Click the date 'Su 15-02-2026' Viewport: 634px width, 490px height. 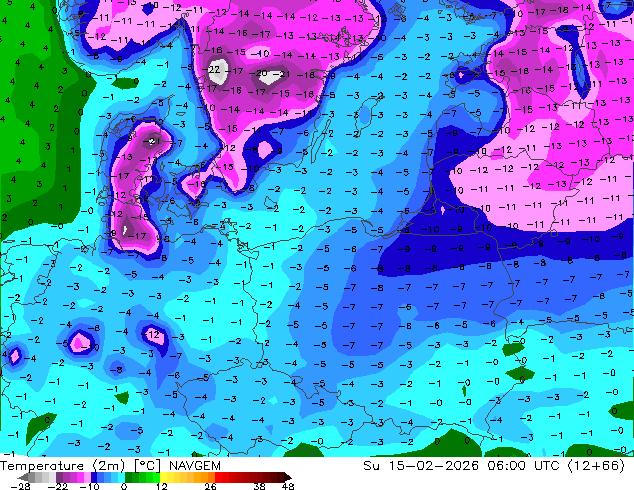(421, 466)
